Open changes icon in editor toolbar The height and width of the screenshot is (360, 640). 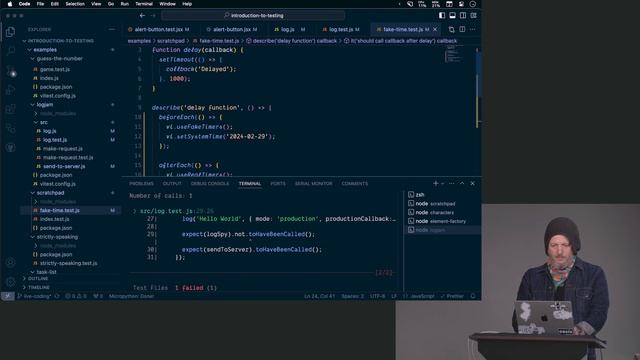tap(451, 29)
